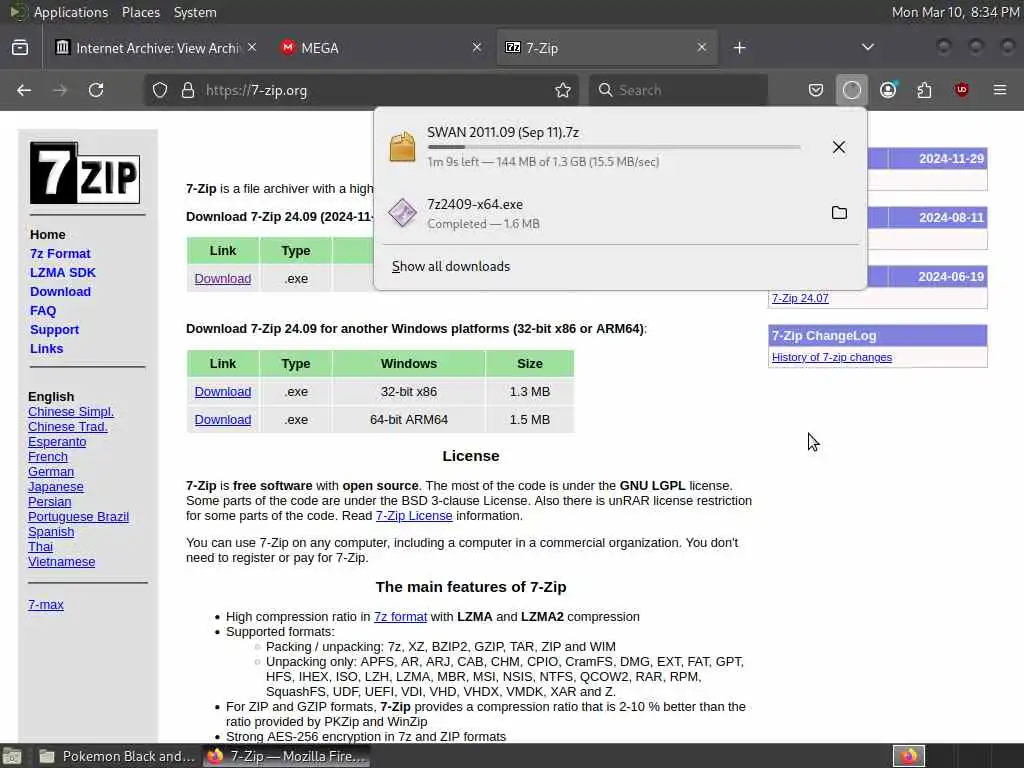Expand the list all tabs chevron
Image resolution: width=1024 pixels, height=768 pixels.
point(867,47)
